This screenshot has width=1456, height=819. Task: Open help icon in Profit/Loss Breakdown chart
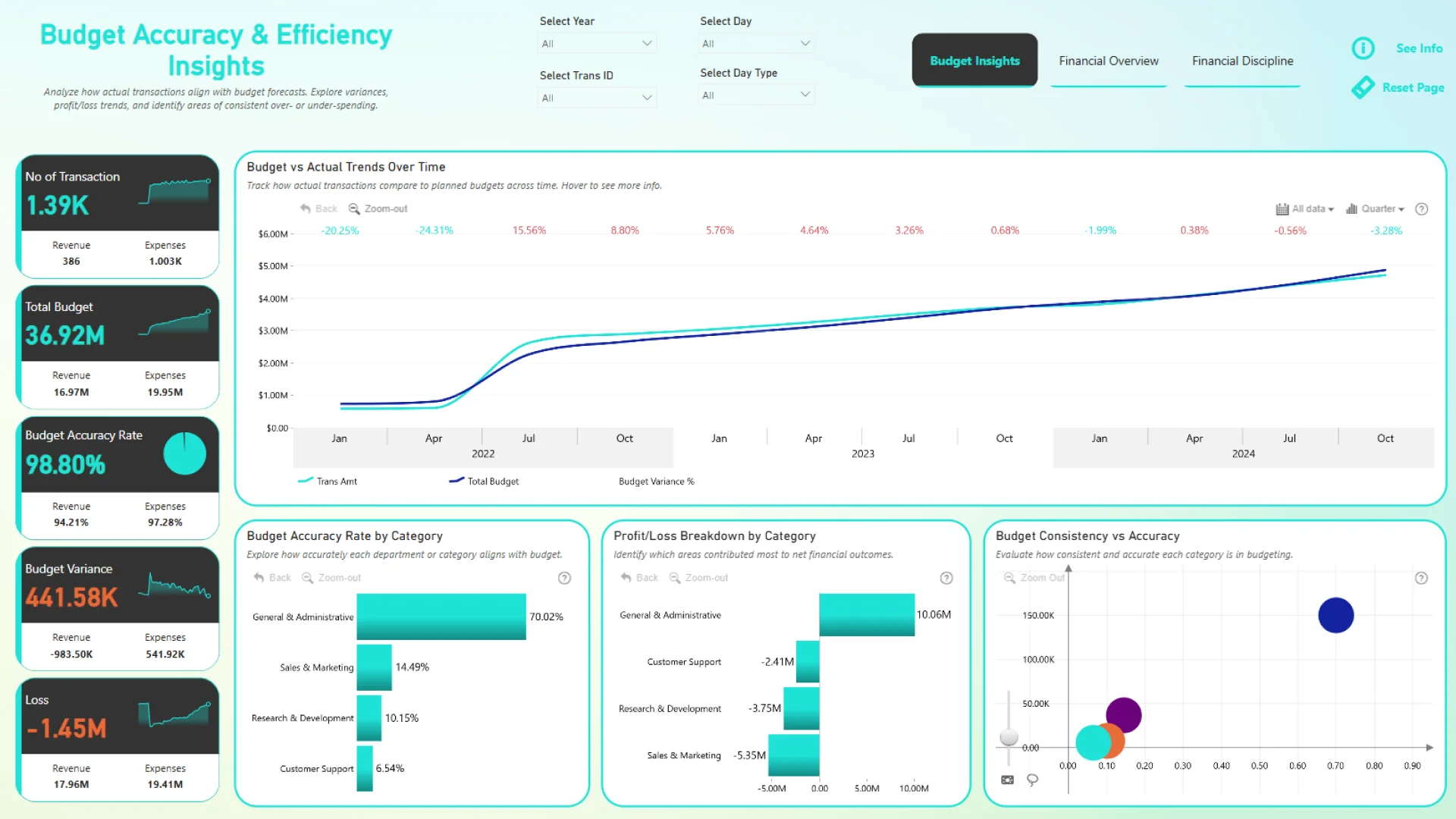[946, 578]
